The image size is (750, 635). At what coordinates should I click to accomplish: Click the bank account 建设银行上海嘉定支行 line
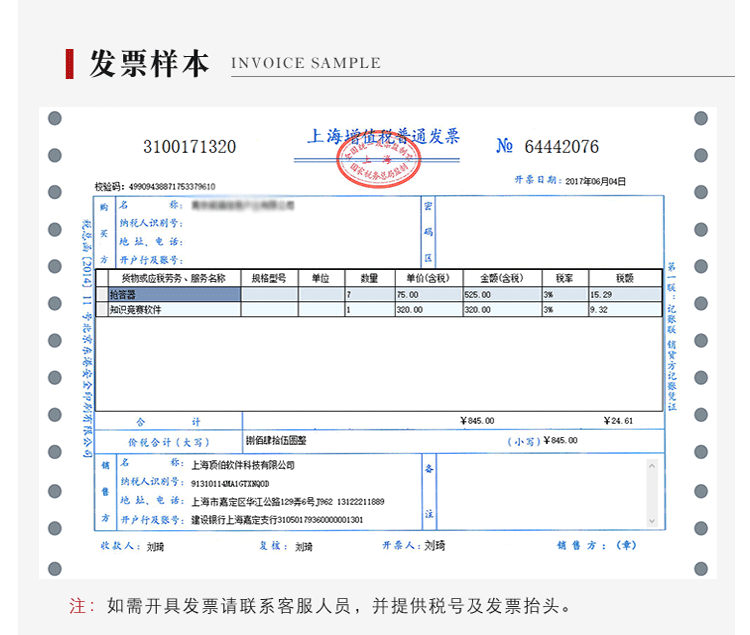[277, 520]
